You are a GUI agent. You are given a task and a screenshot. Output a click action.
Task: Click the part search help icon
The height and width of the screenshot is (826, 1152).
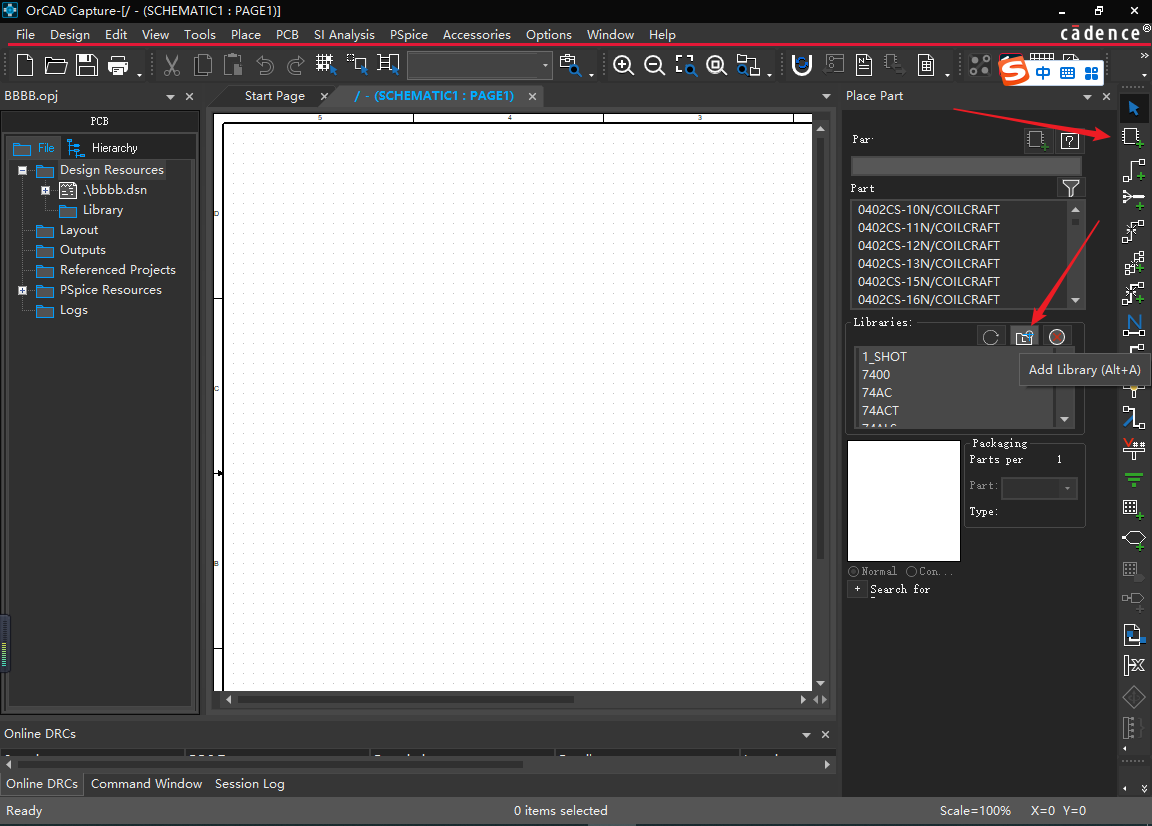coord(1070,140)
